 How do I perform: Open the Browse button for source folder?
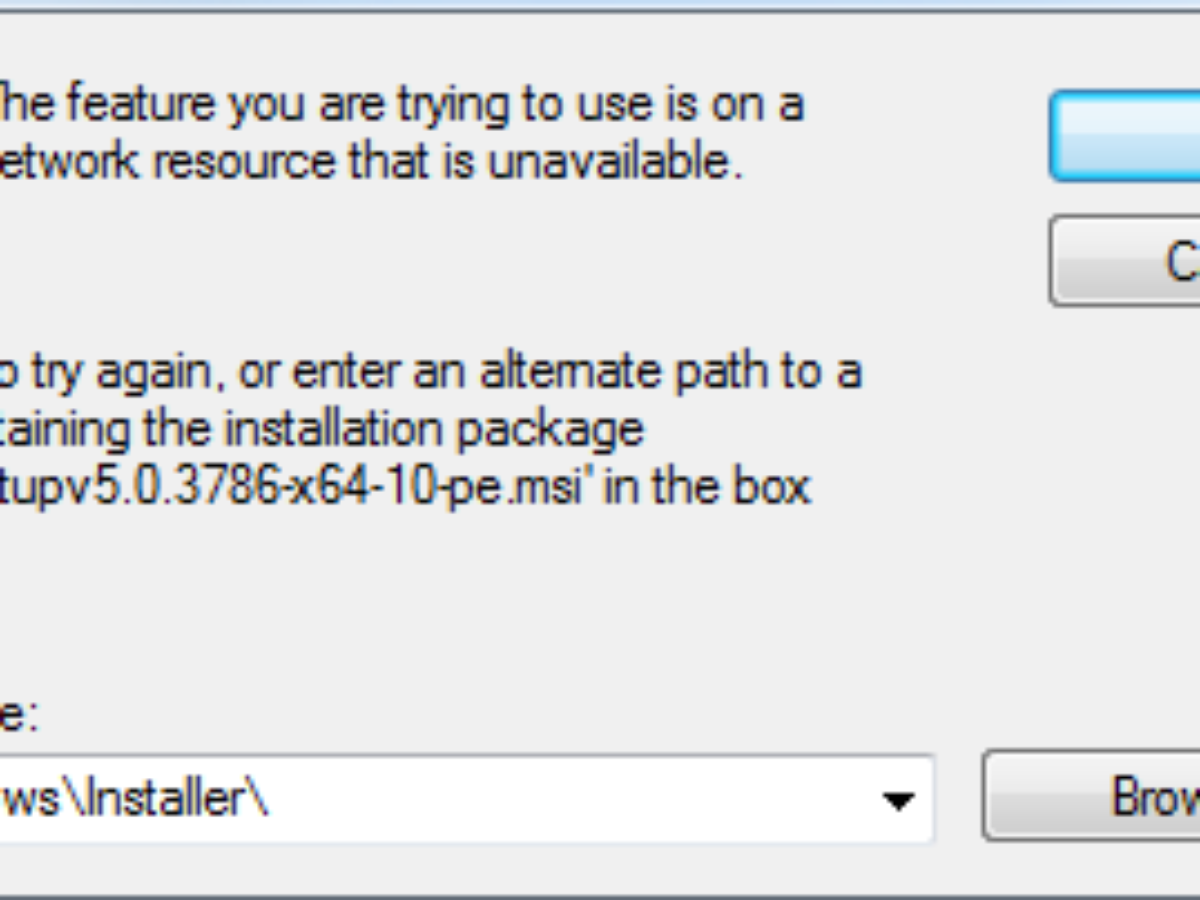1092,796
